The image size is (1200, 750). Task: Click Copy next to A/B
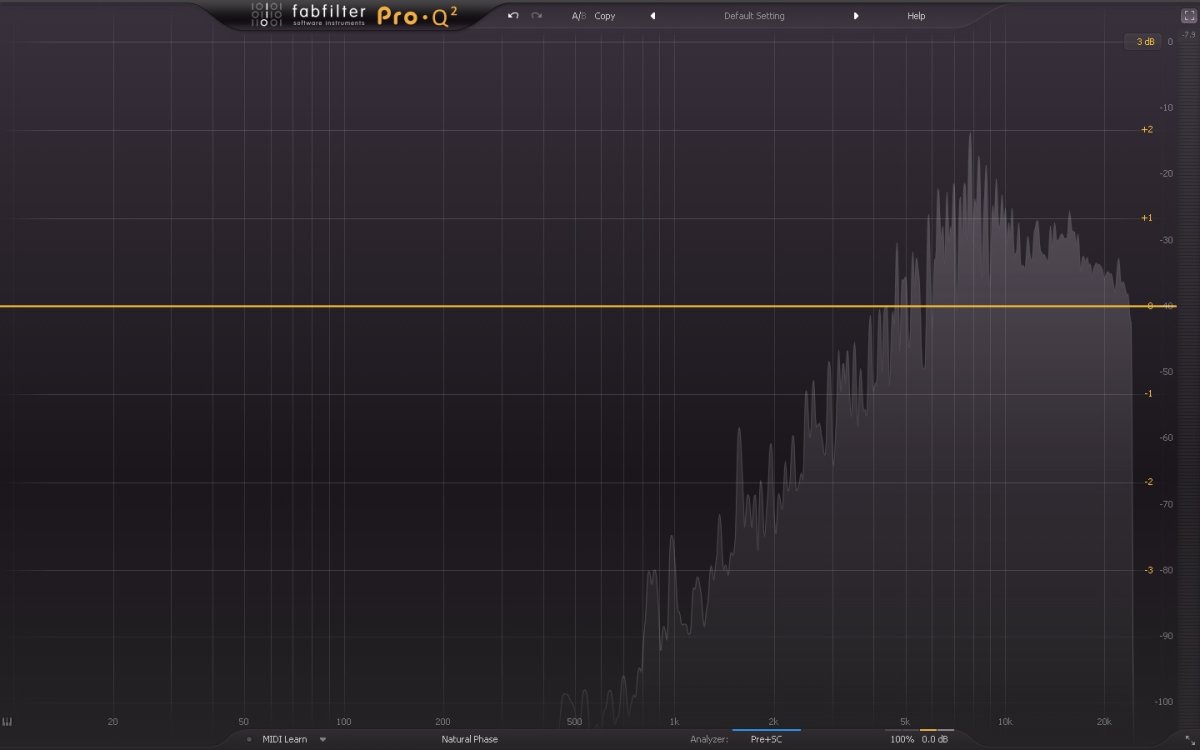605,16
